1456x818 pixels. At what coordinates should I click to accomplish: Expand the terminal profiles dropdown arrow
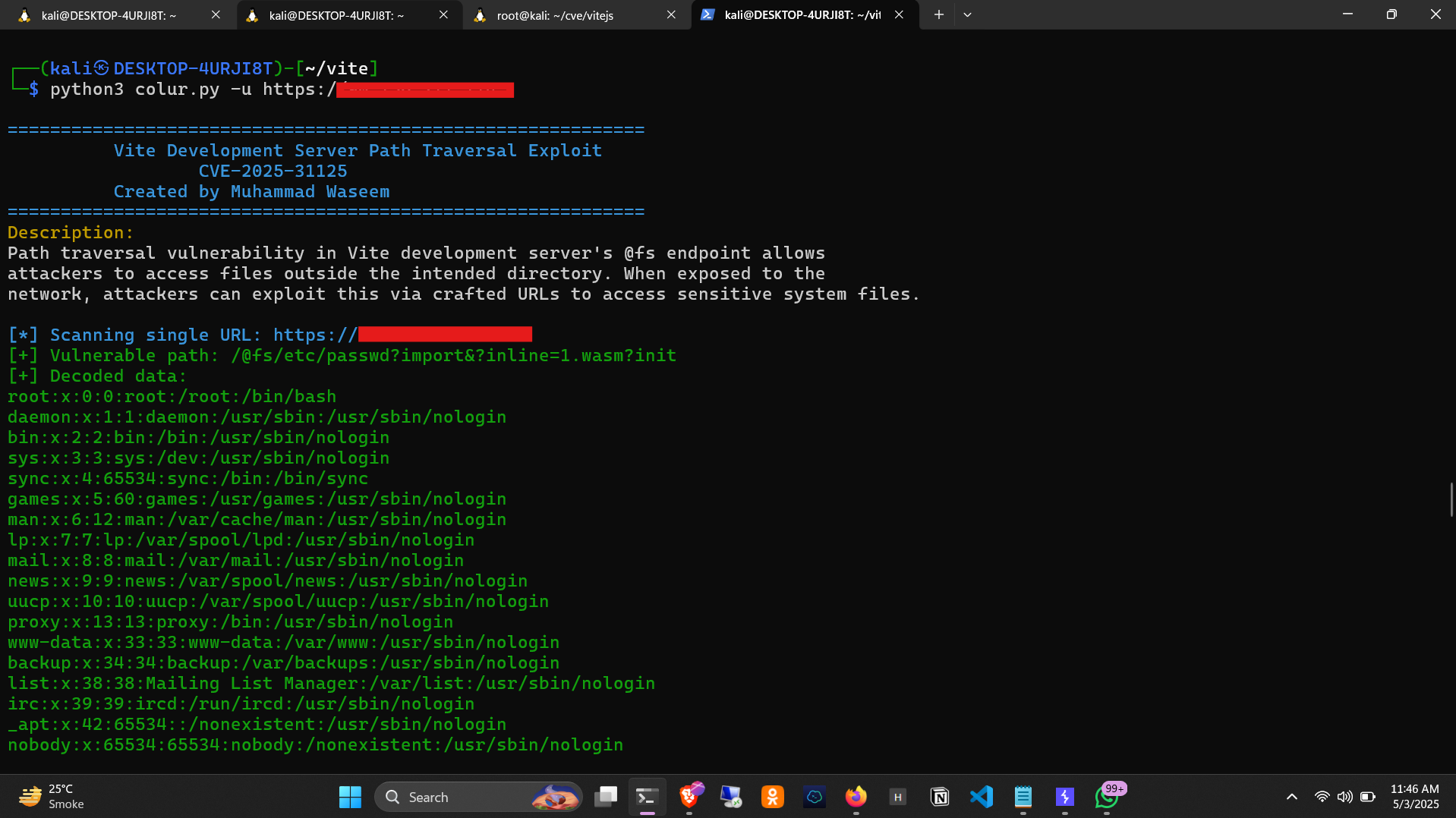click(967, 15)
